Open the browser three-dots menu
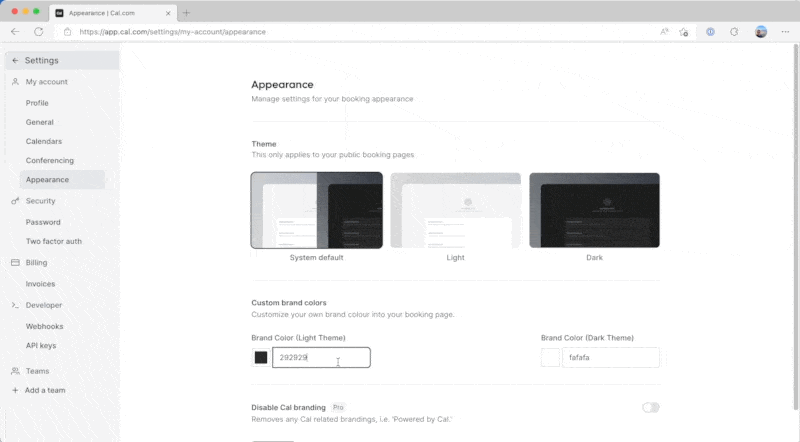Viewport: 800px width, 442px height. [785, 32]
